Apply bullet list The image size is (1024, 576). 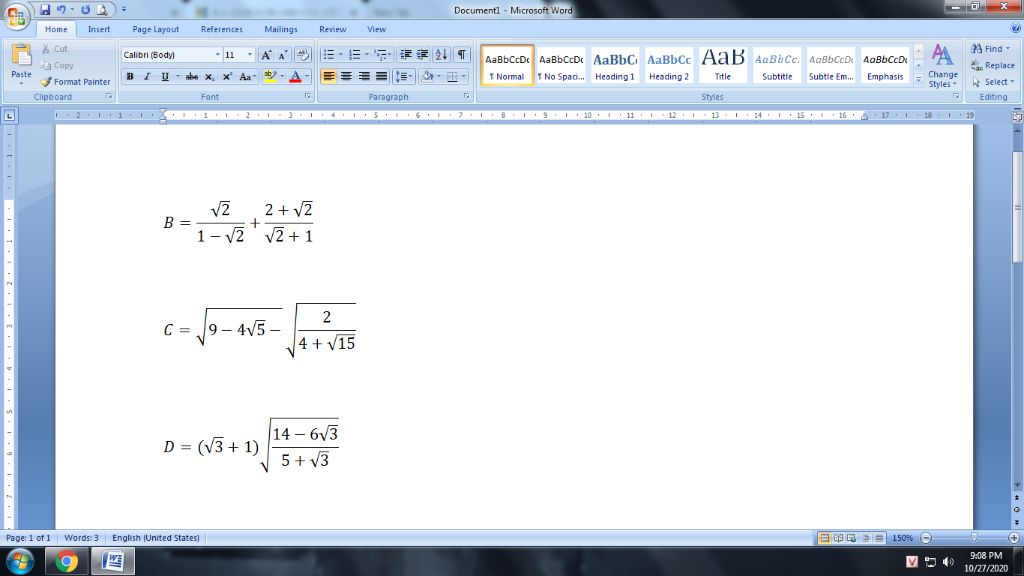pyautogui.click(x=329, y=55)
